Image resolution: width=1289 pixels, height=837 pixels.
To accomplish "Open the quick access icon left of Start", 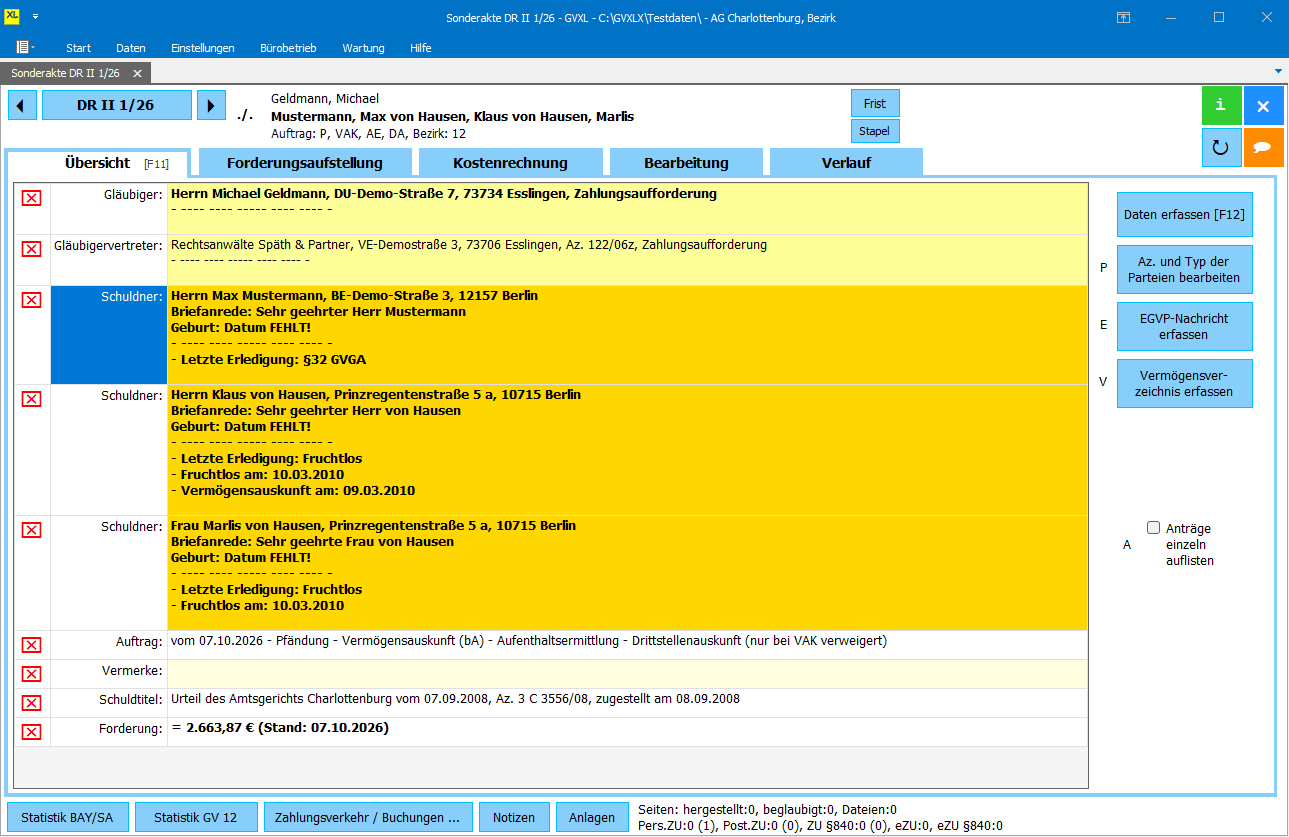I will [x=25, y=47].
